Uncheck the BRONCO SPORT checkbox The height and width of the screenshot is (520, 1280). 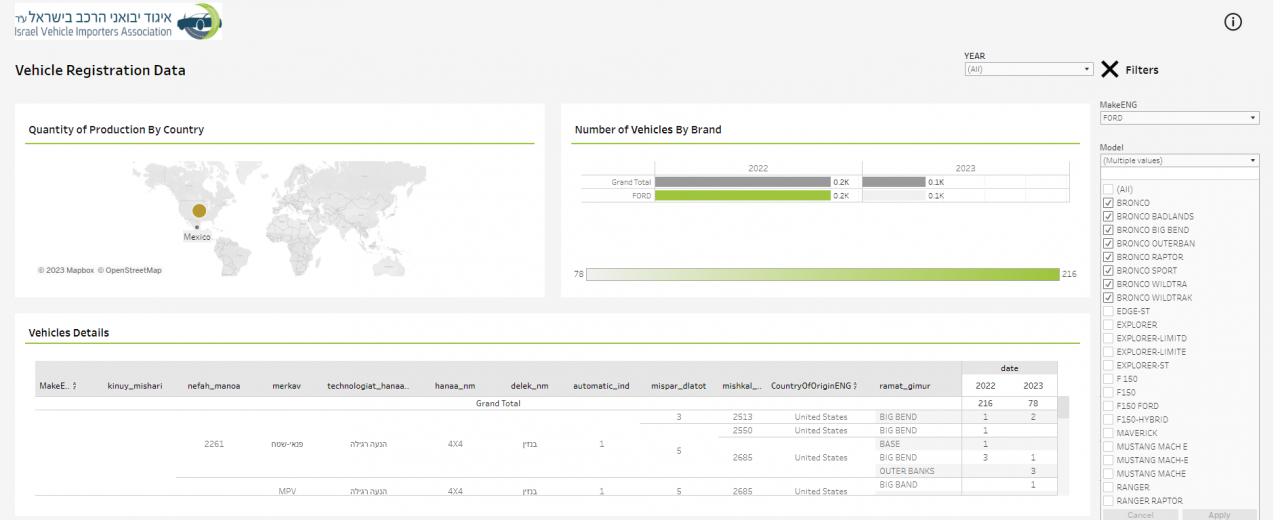coord(1108,270)
